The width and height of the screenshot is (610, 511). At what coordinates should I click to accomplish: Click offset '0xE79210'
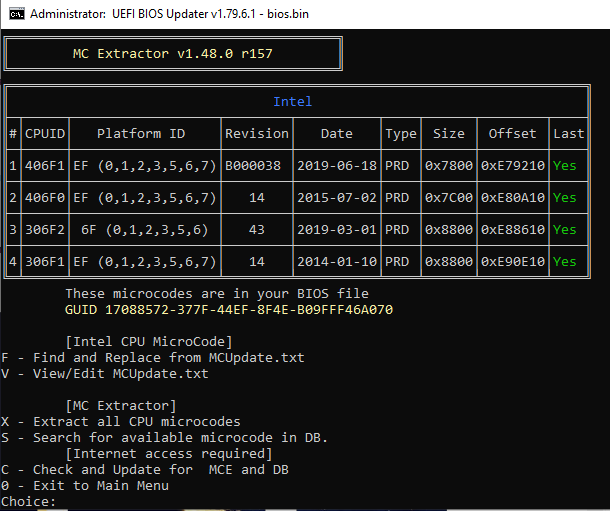(x=513, y=166)
